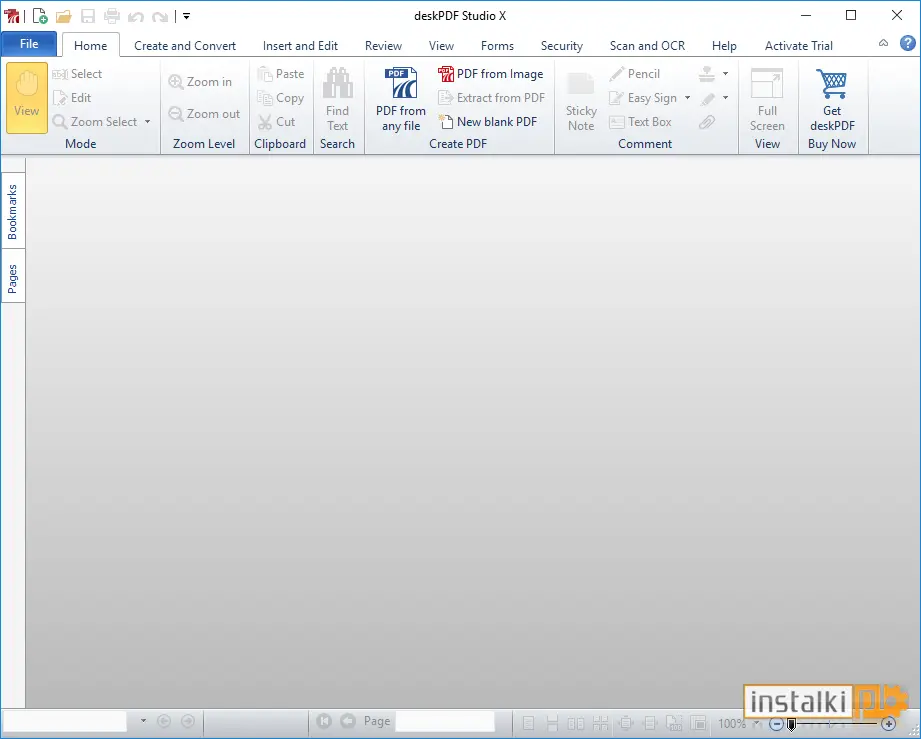
Task: Open the status bar field dropdown arrow
Action: (143, 720)
